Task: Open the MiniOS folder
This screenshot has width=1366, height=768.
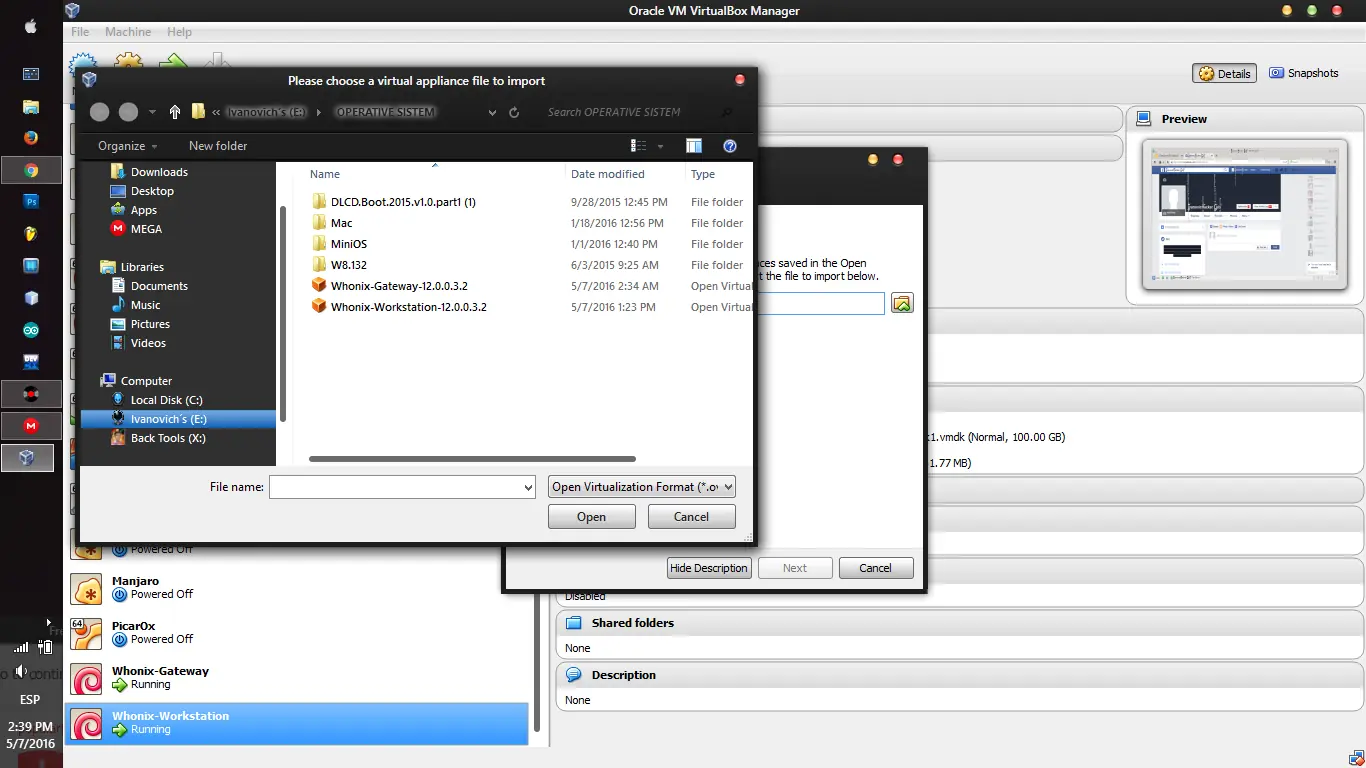Action: click(x=349, y=244)
